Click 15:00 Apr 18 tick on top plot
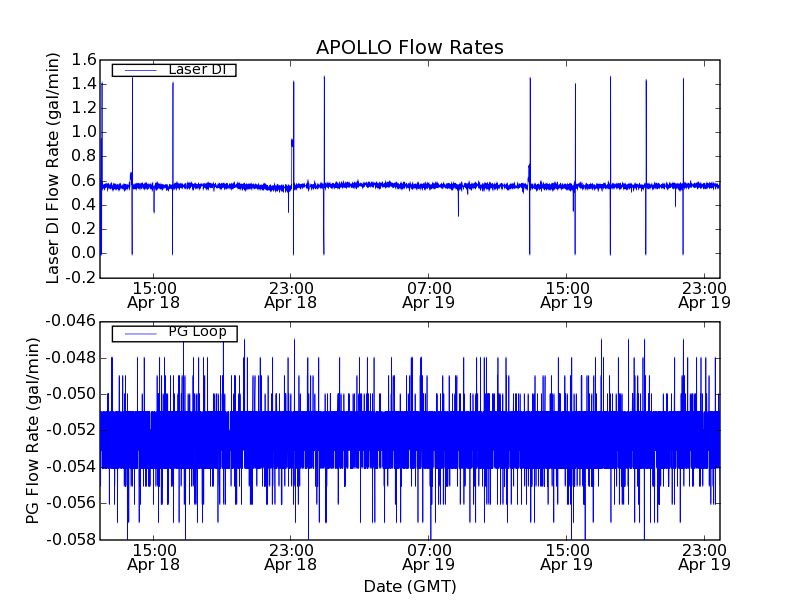This screenshot has width=800, height=600. (152, 293)
